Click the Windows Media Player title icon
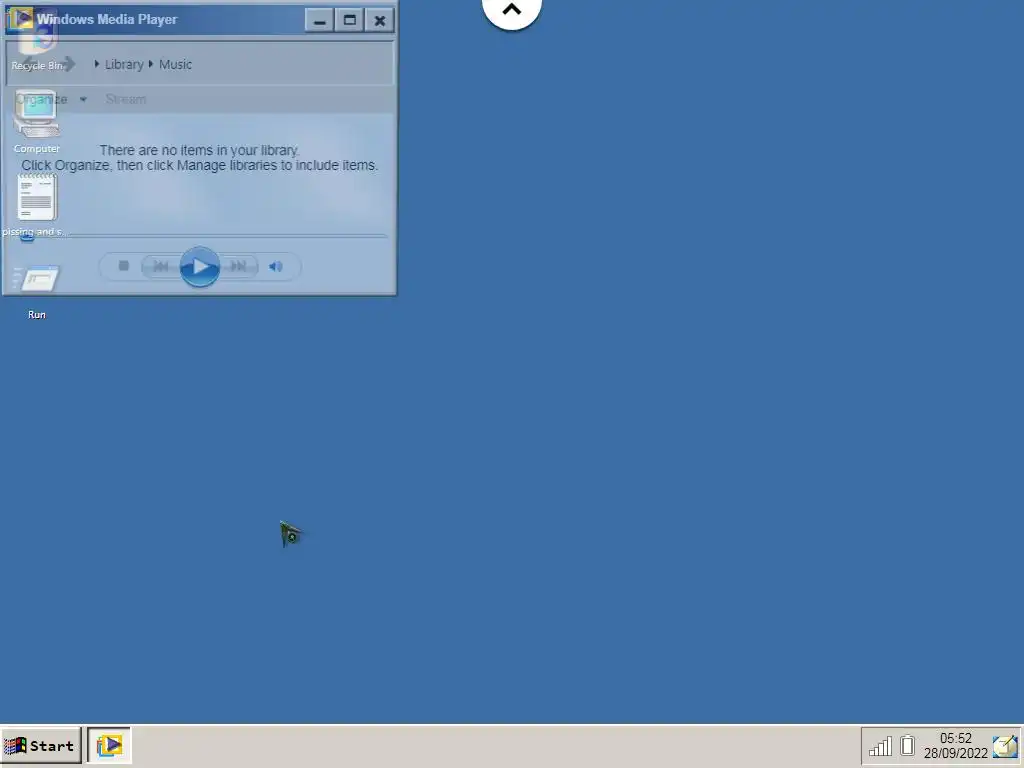Screen dimensions: 1024x768 coord(20,18)
